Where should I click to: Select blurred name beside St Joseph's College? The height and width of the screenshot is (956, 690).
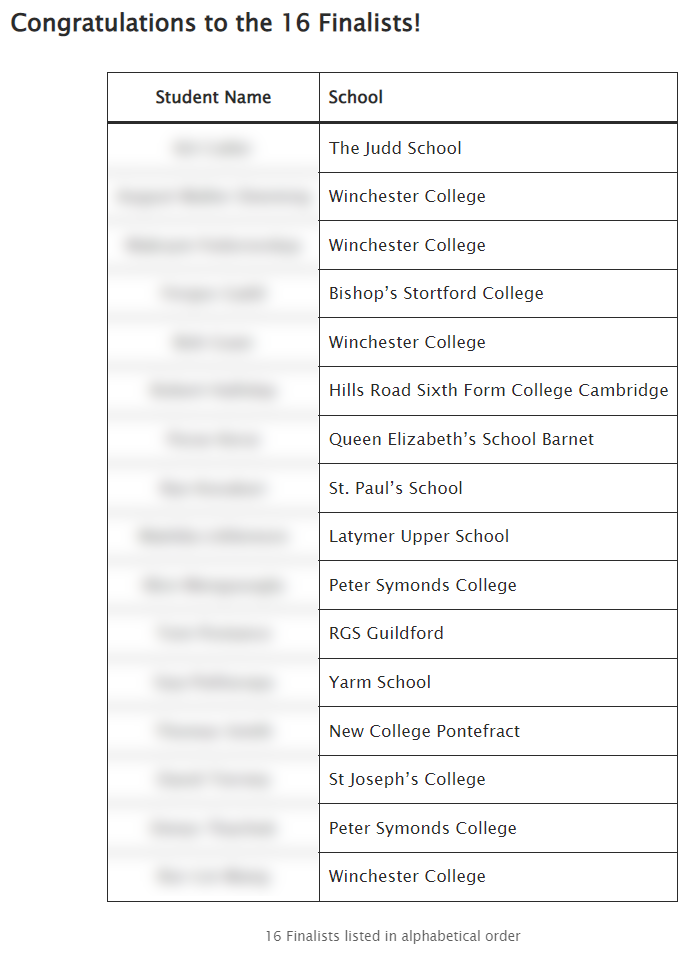(213, 779)
